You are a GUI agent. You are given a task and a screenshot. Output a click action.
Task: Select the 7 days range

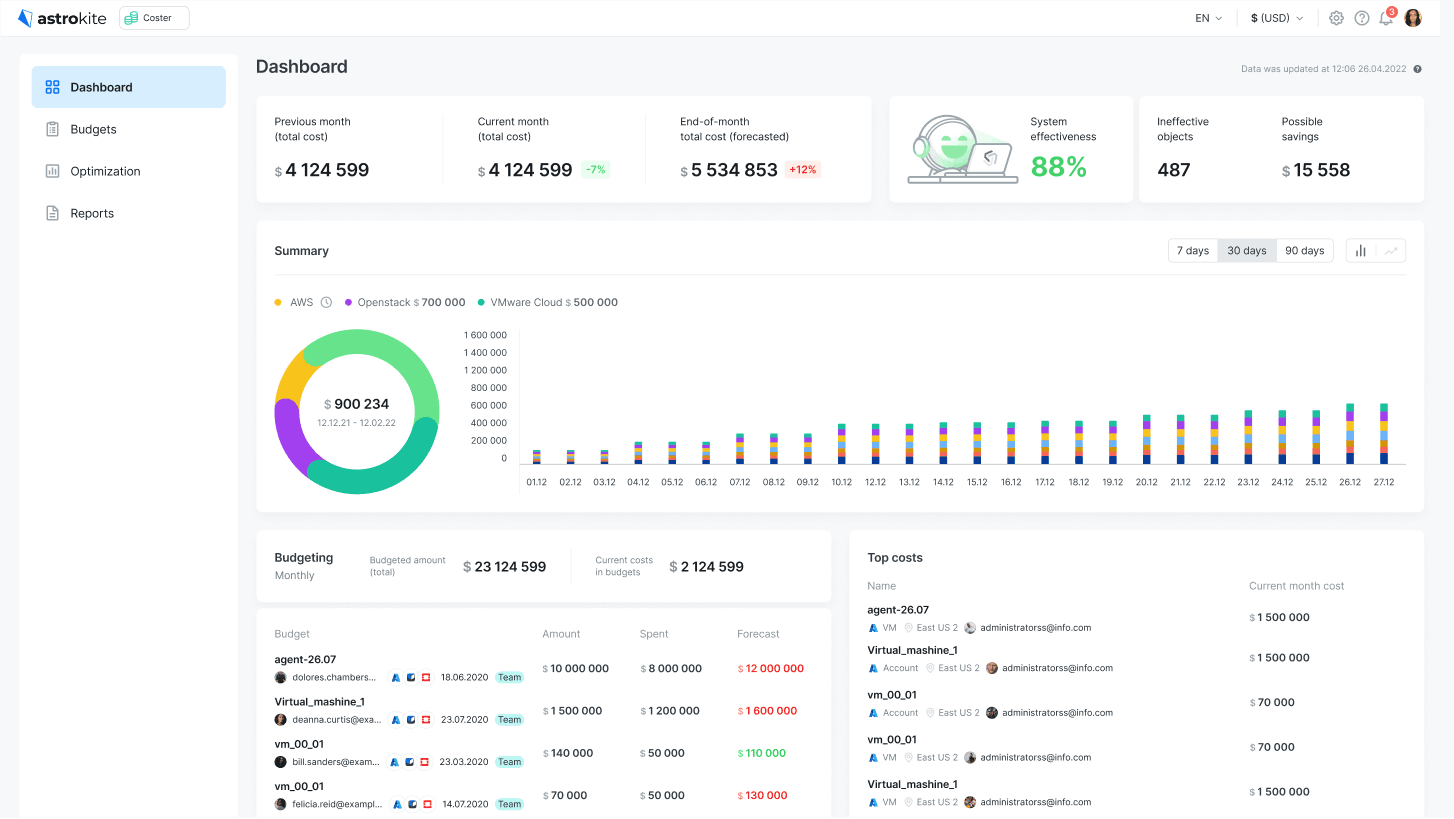(1192, 251)
